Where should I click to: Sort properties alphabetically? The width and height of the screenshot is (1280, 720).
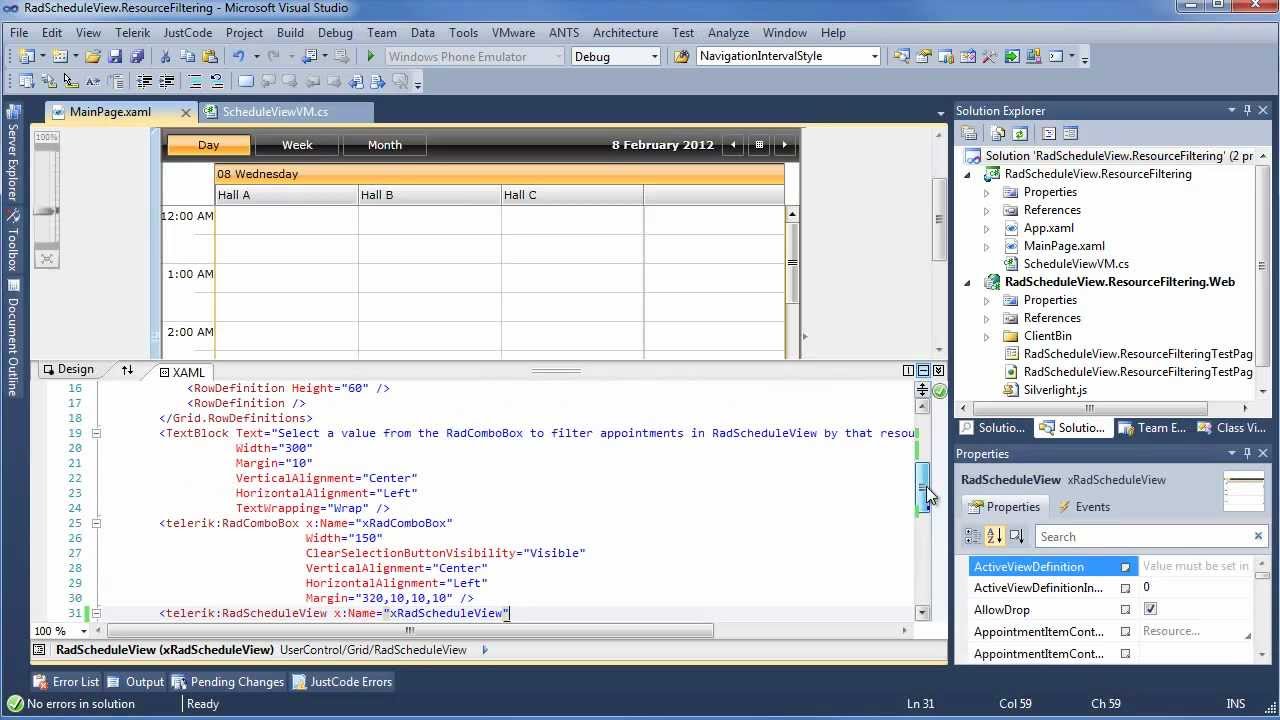(x=994, y=537)
